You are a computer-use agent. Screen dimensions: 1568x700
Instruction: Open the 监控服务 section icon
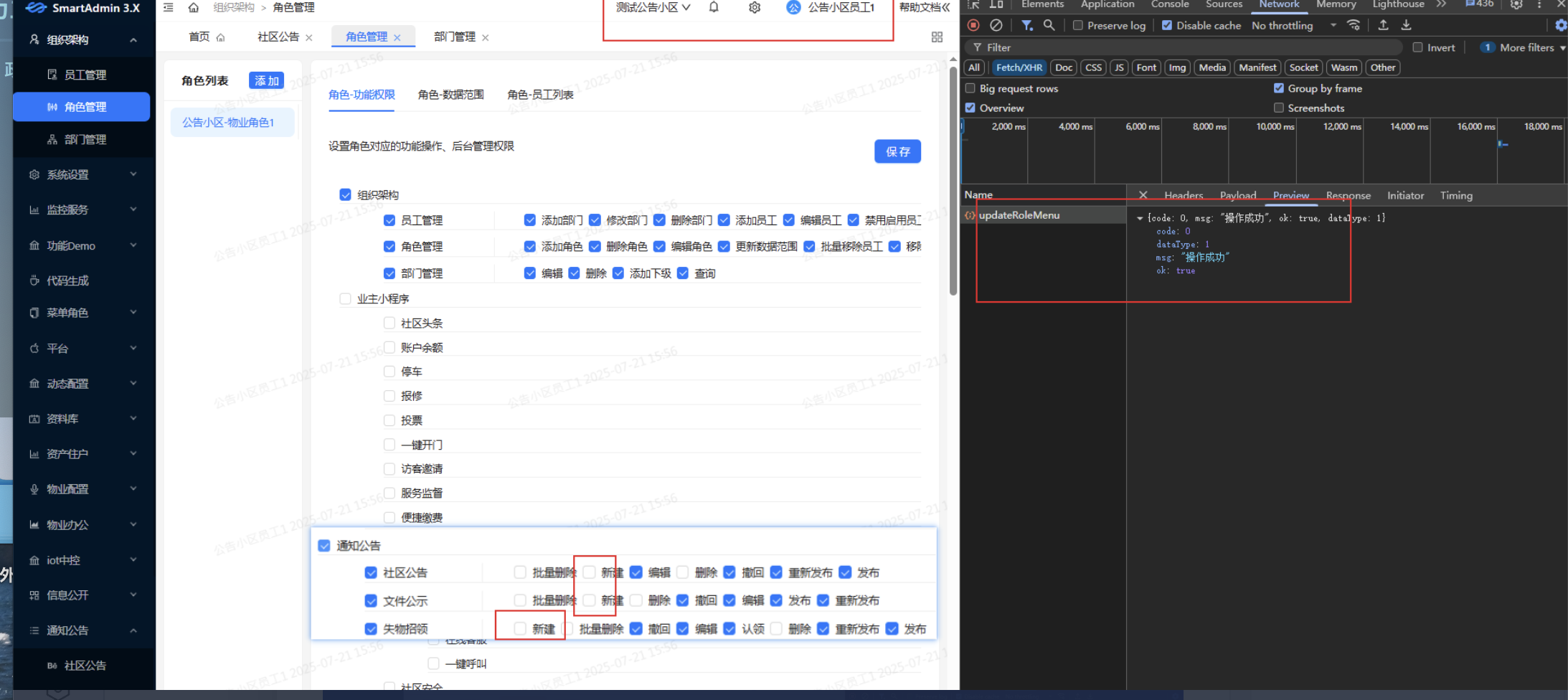[65, 209]
